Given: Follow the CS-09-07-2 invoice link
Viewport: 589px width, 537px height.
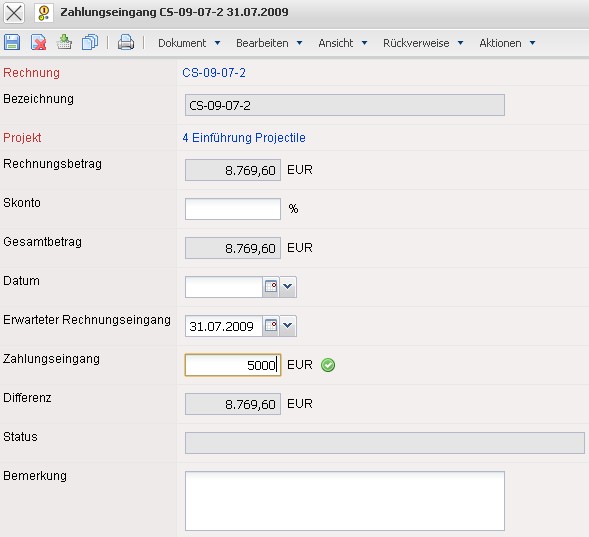Looking at the screenshot, I should (214, 72).
